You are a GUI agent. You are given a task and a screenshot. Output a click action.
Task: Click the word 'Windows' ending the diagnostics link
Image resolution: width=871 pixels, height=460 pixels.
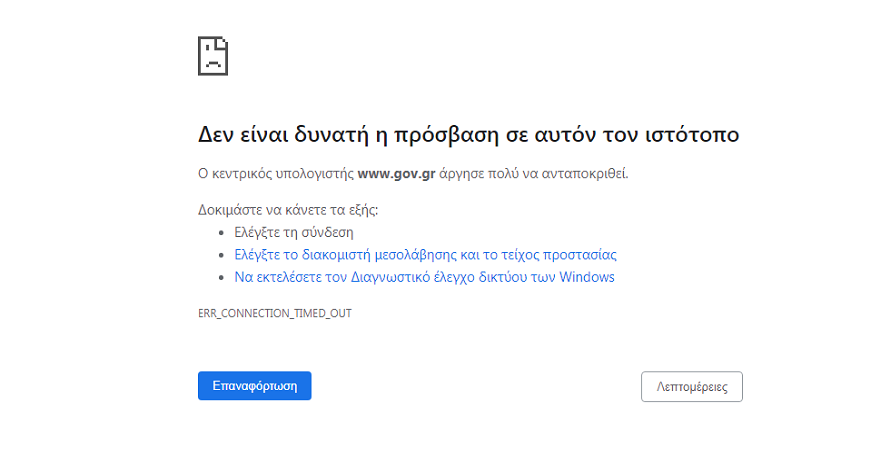587,277
